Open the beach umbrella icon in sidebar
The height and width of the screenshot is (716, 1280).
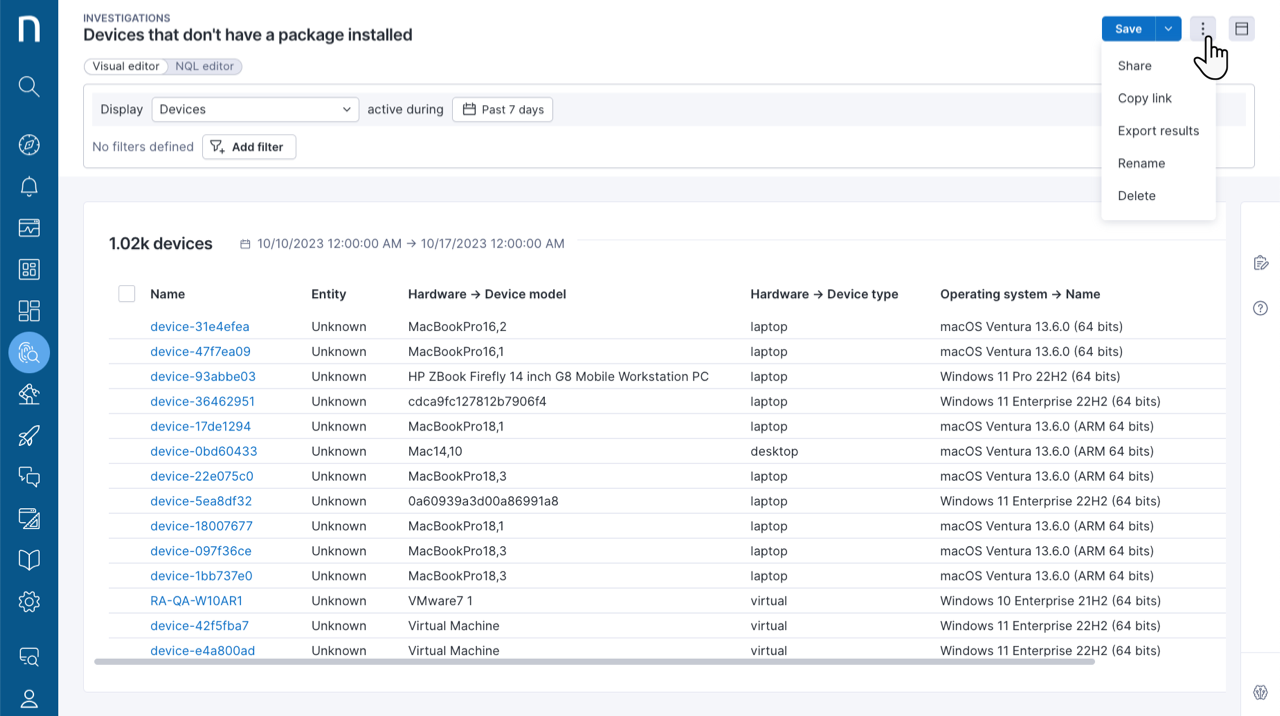pos(29,394)
